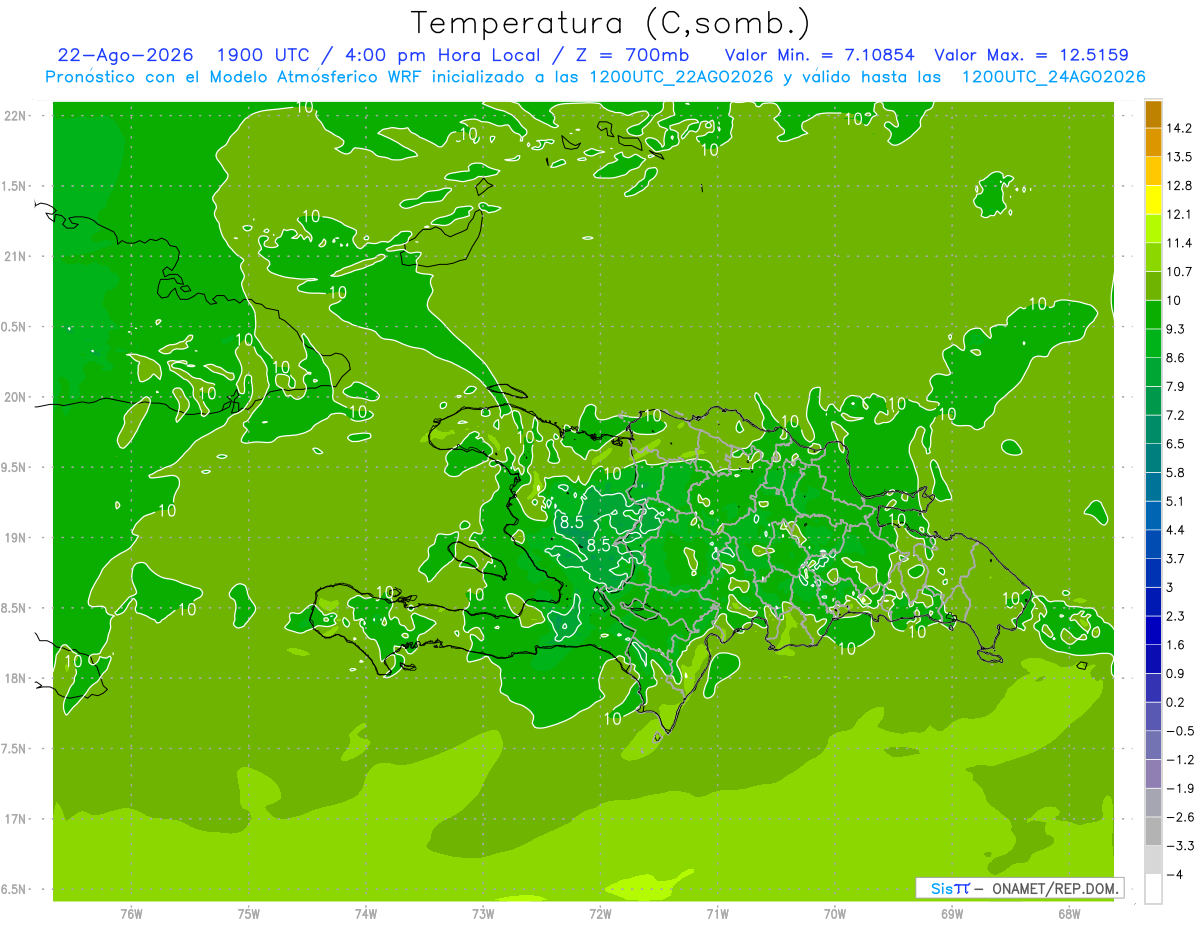Click the "22N" latitude axis label
The width and height of the screenshot is (1200, 927).
coord(16,116)
